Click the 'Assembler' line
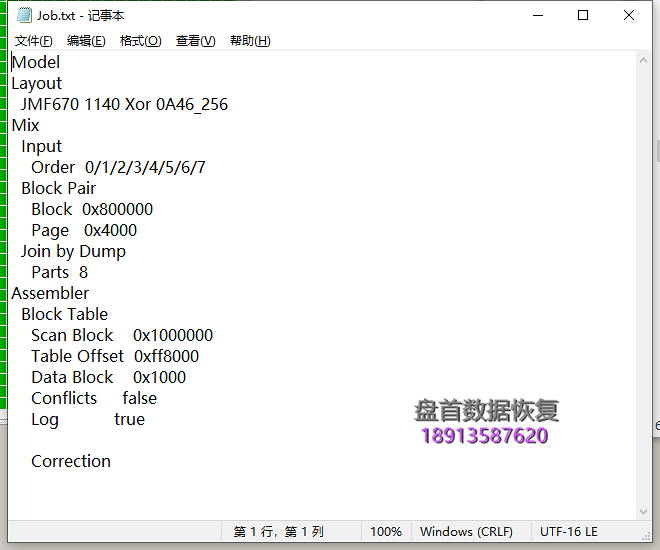Screen dimensions: 660x550 (x=50, y=293)
